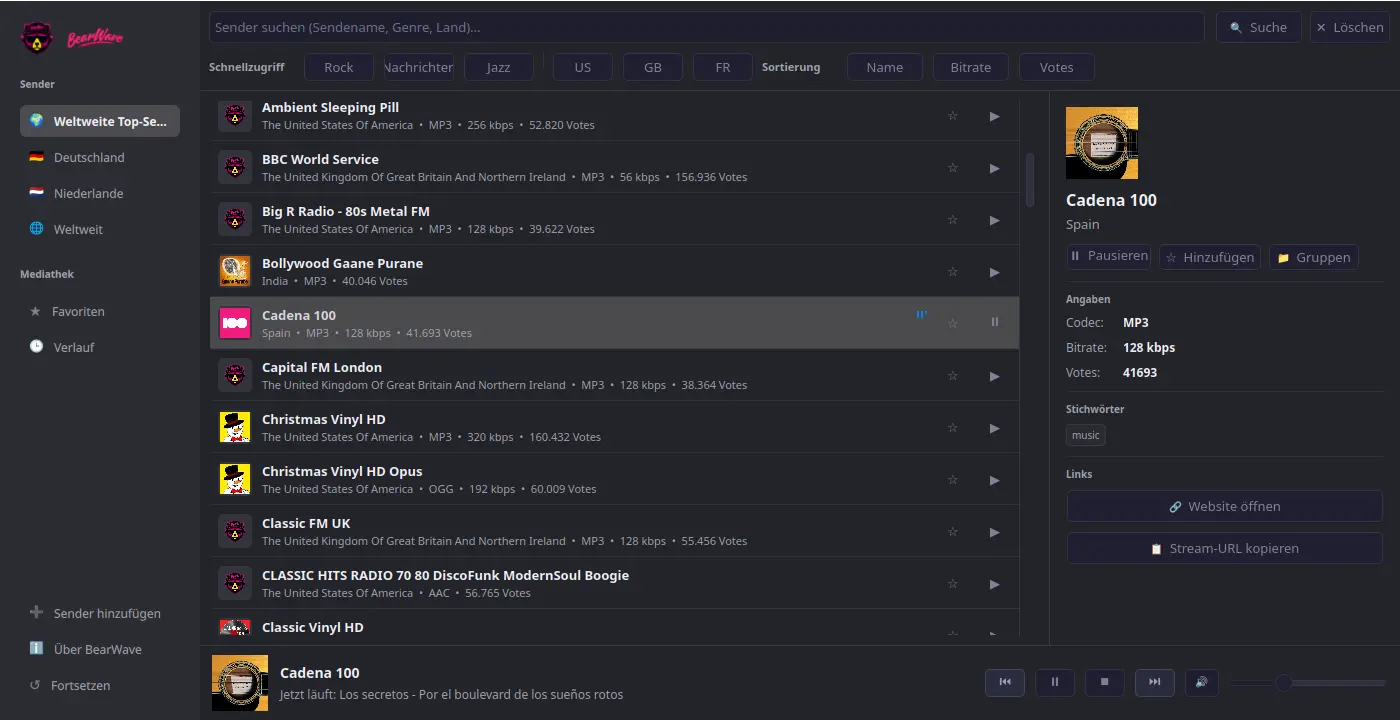Pause playback in the bottom player bar
Image resolution: width=1400 pixels, height=720 pixels.
click(x=1055, y=682)
